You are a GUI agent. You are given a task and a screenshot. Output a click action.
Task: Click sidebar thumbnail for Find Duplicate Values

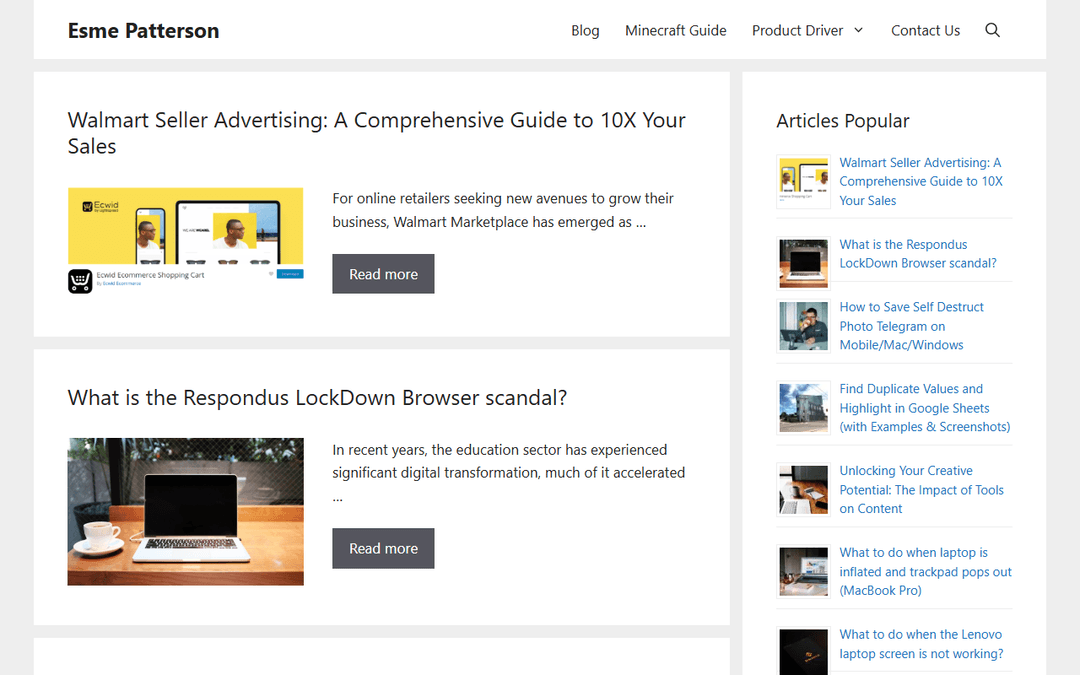click(803, 408)
